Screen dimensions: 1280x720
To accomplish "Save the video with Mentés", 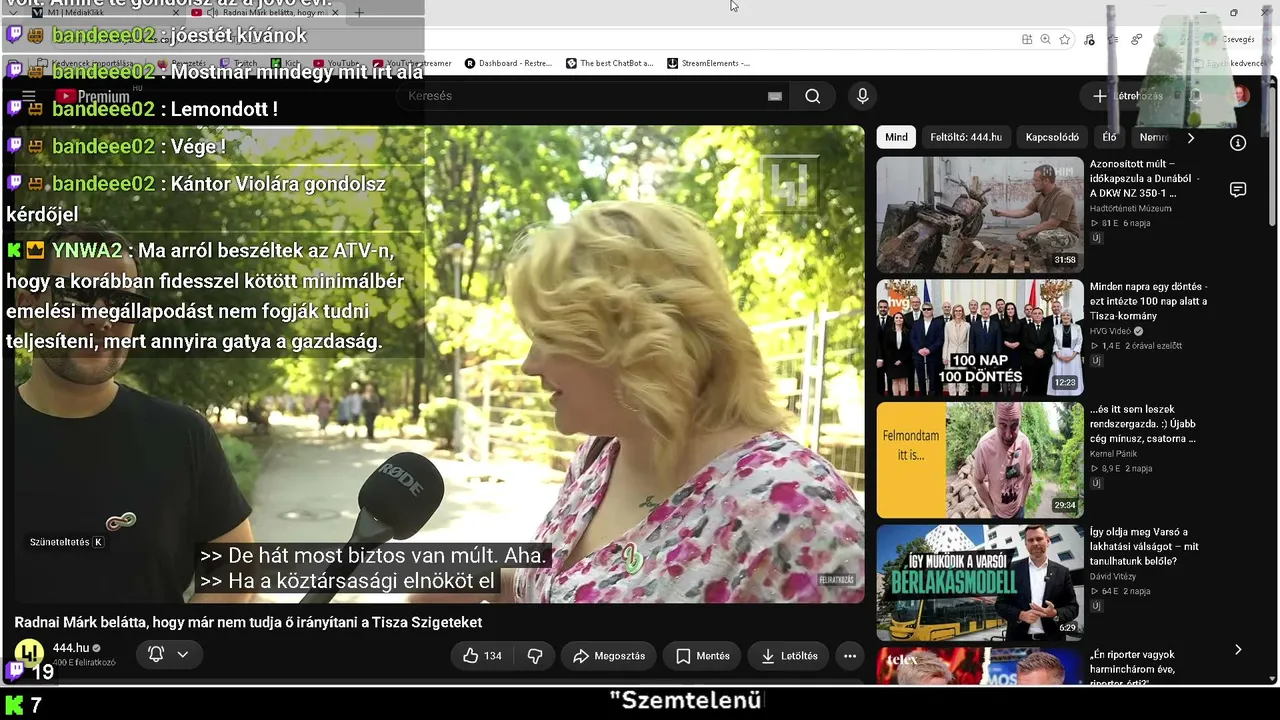I will pyautogui.click(x=702, y=656).
